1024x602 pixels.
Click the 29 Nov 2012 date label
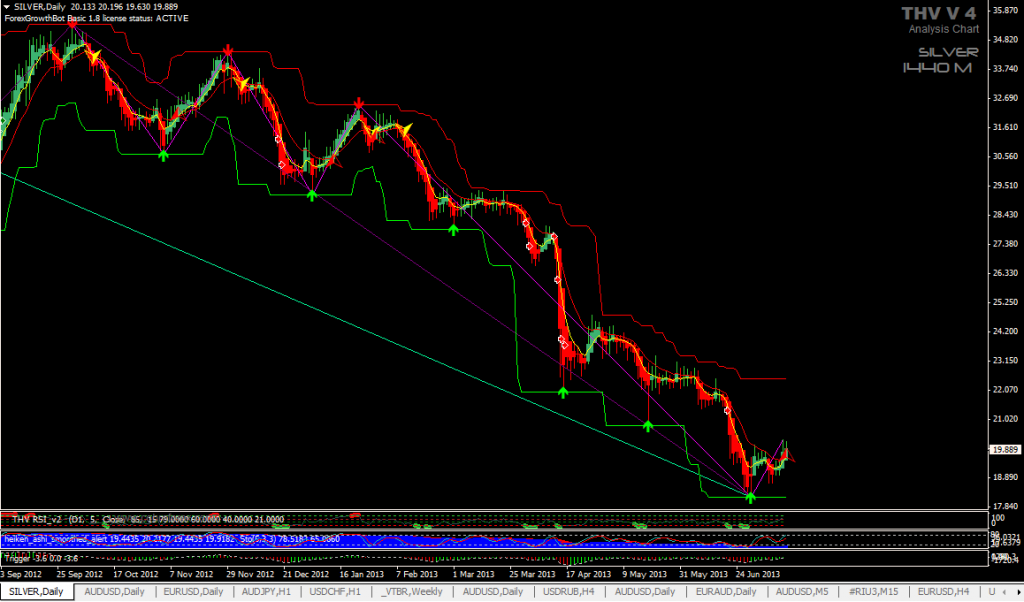tap(250, 575)
